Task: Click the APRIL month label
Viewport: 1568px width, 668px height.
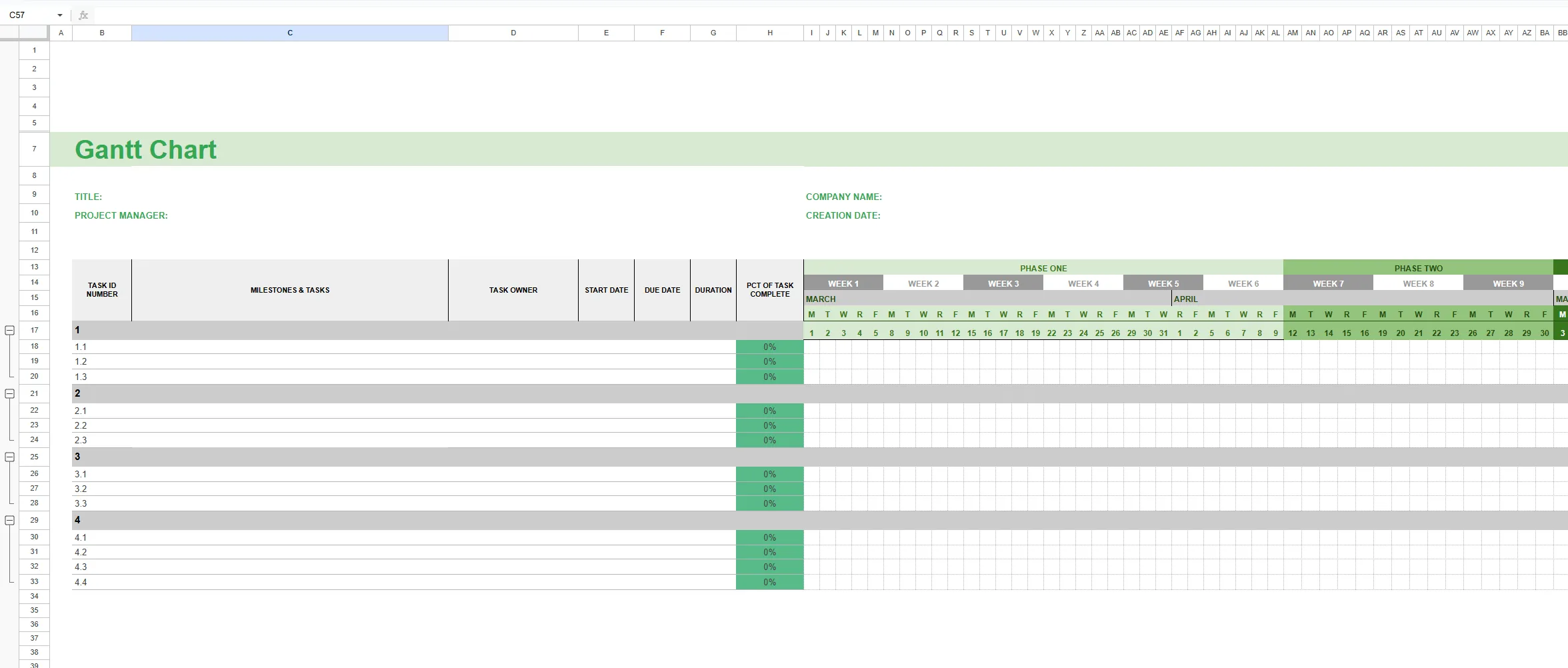Action: [1186, 299]
